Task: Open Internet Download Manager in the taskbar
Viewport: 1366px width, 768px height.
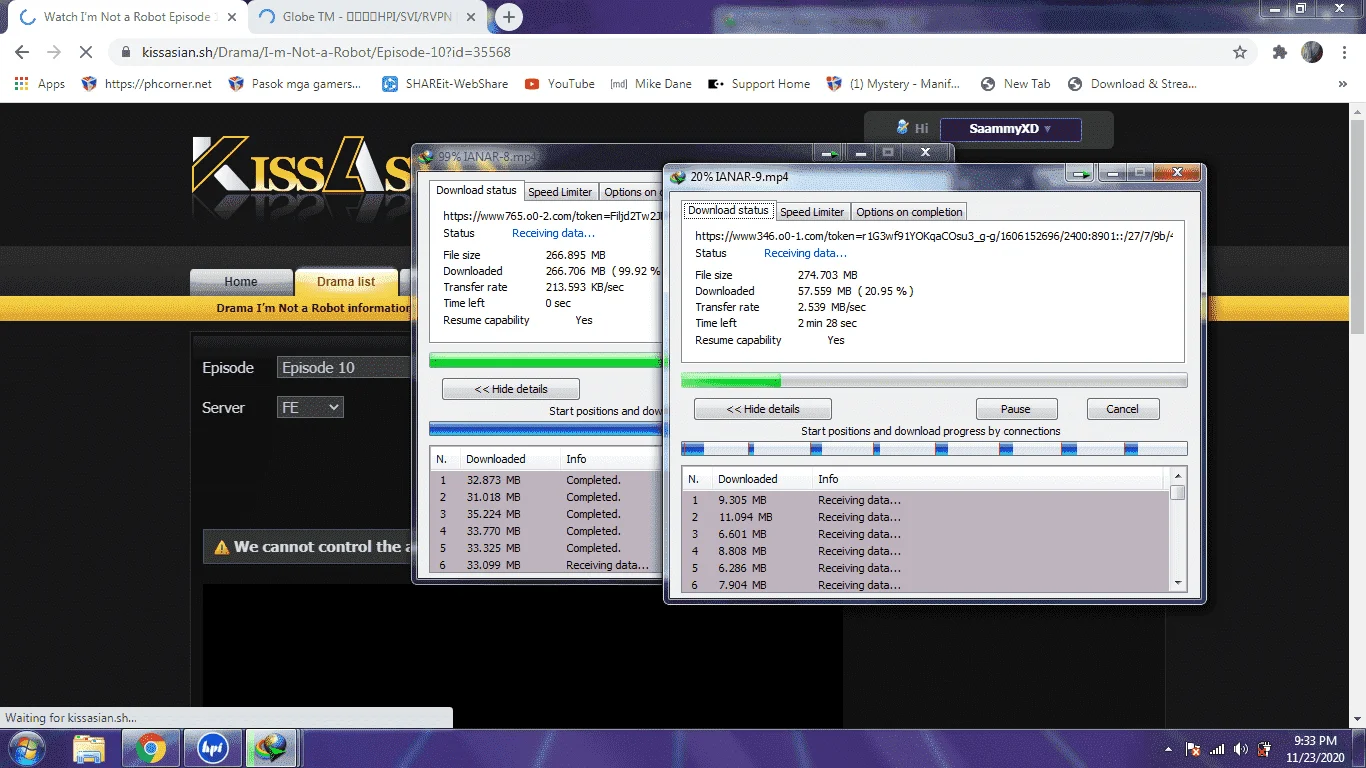Action: [271, 748]
